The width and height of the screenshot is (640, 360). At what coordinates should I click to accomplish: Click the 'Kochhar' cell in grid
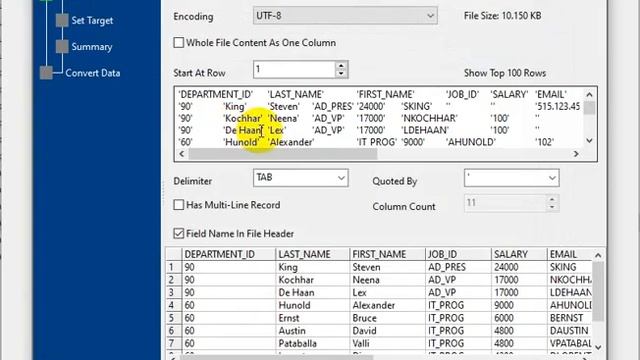[313, 280]
